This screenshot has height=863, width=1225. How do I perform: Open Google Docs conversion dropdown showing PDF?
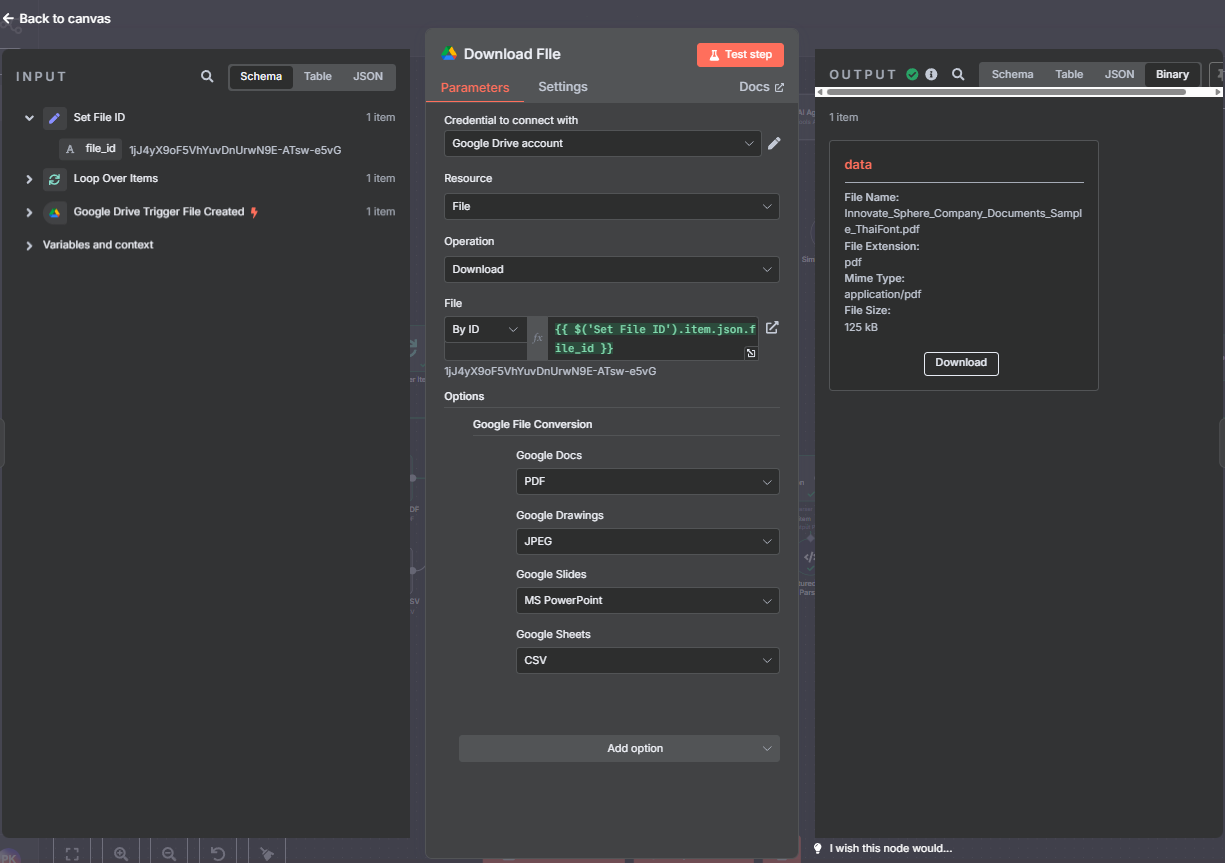[x=648, y=482]
